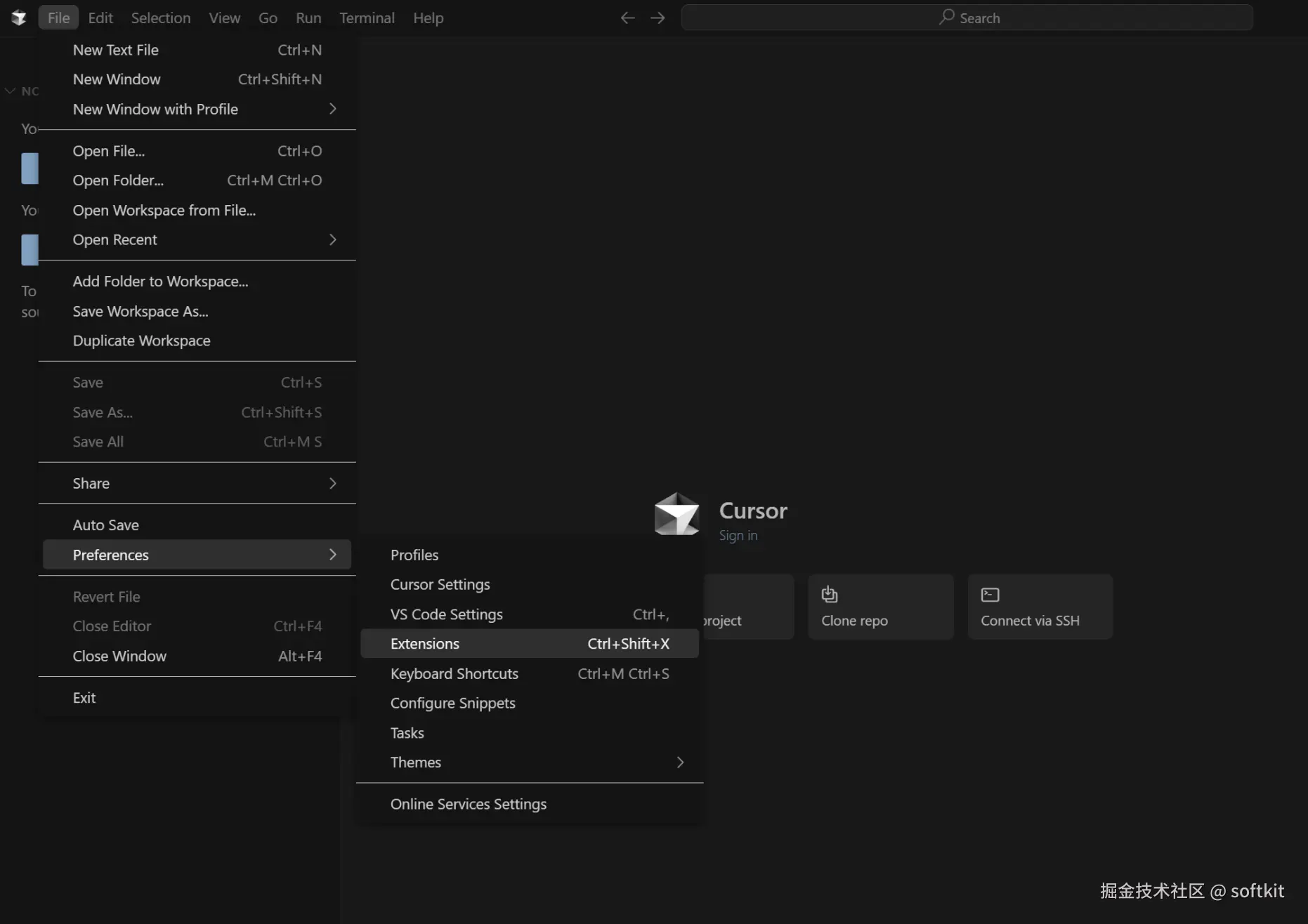Toggle Auto Save in File menu

coord(197,525)
